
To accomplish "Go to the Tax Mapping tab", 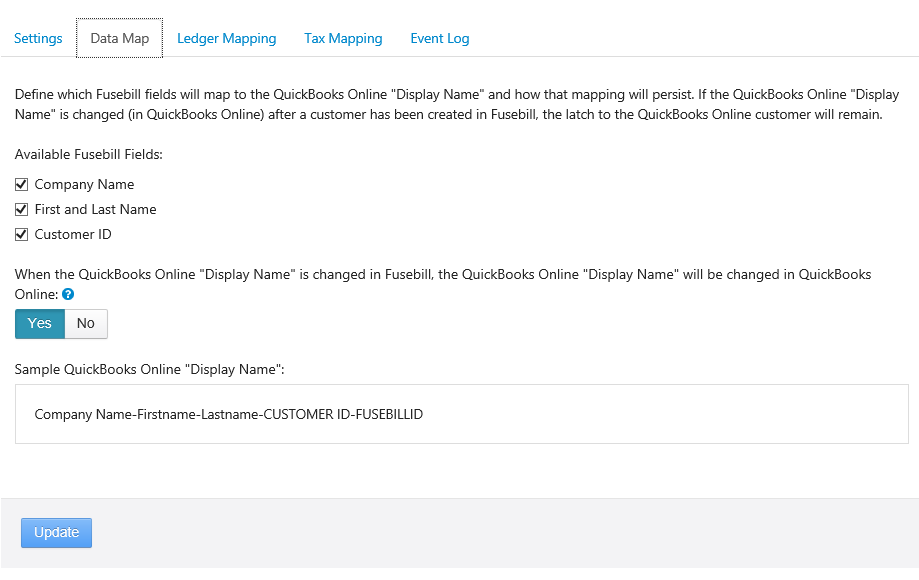I will (343, 39).
